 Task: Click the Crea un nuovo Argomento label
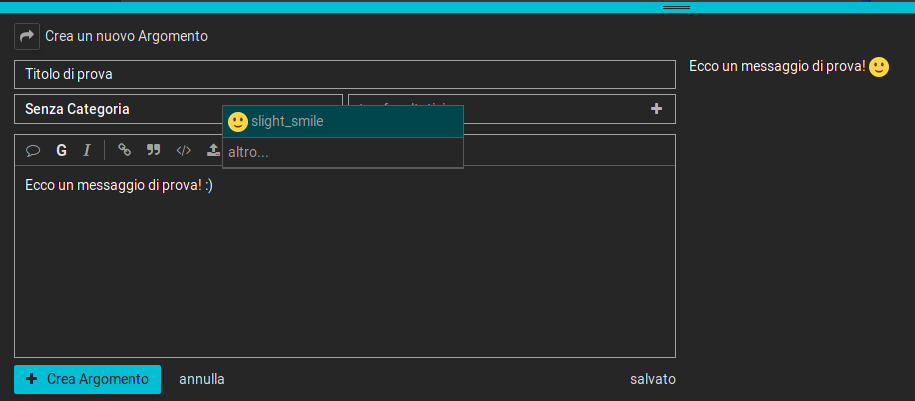click(x=126, y=36)
